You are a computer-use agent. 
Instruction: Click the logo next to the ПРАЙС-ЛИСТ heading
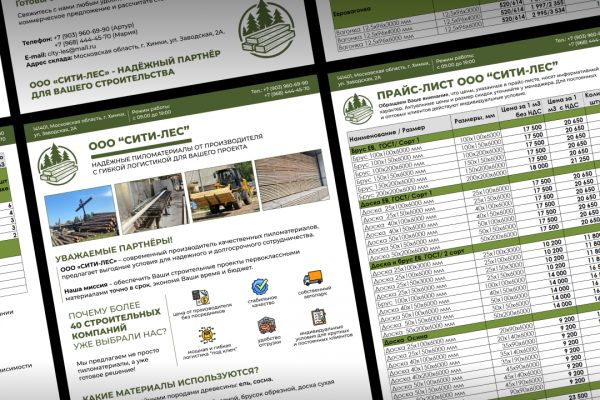[357, 109]
